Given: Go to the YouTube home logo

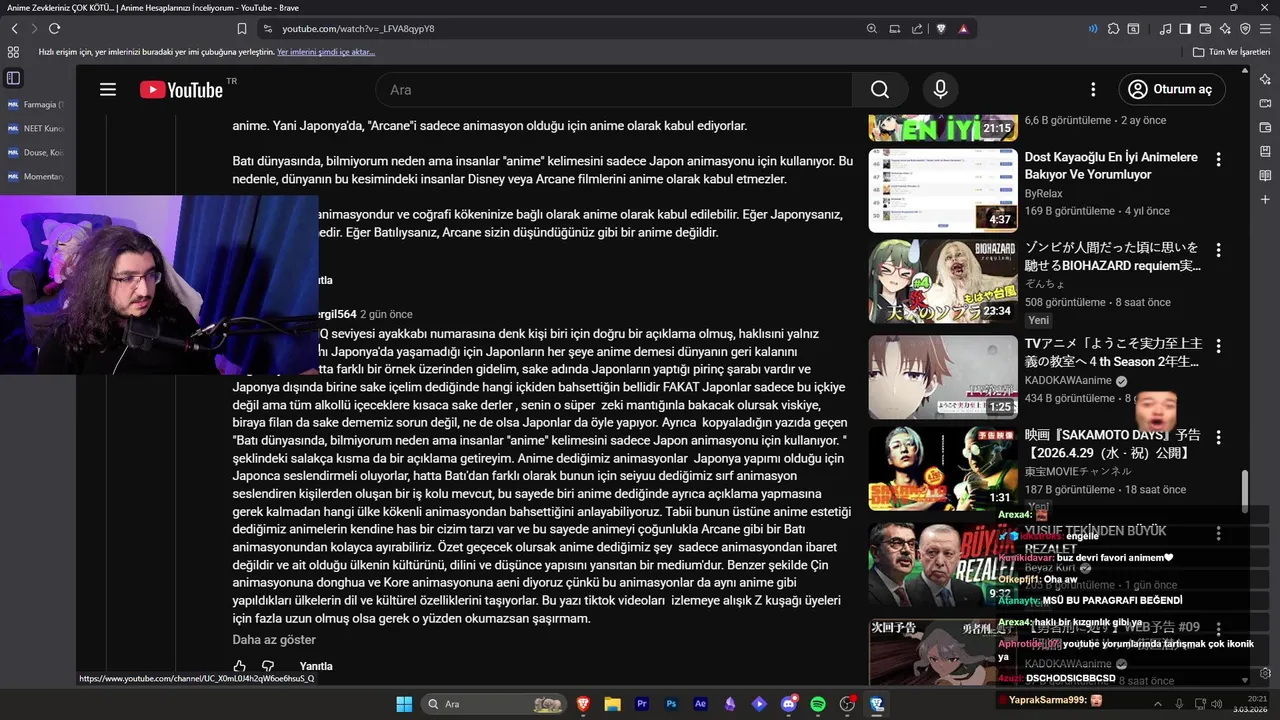Looking at the screenshot, I should coord(181,90).
